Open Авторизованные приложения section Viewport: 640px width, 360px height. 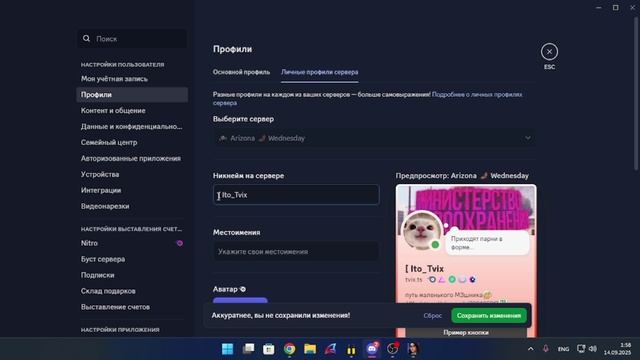pyautogui.click(x=132, y=158)
